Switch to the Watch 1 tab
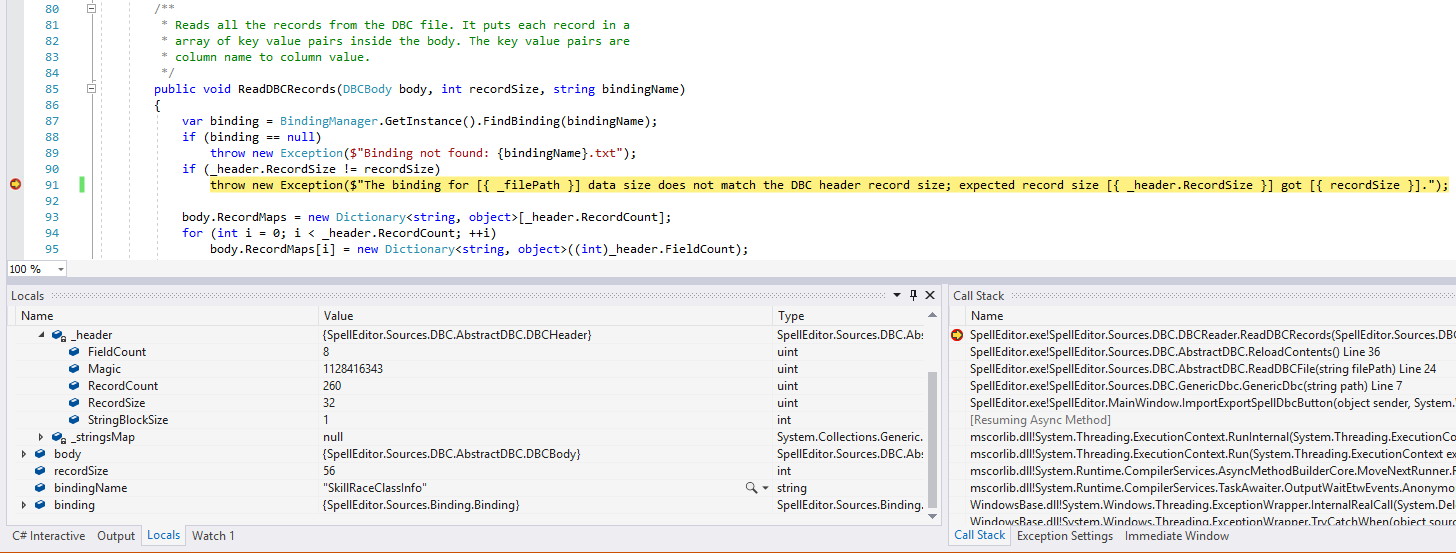Image resolution: width=1456 pixels, height=553 pixels. pos(213,536)
